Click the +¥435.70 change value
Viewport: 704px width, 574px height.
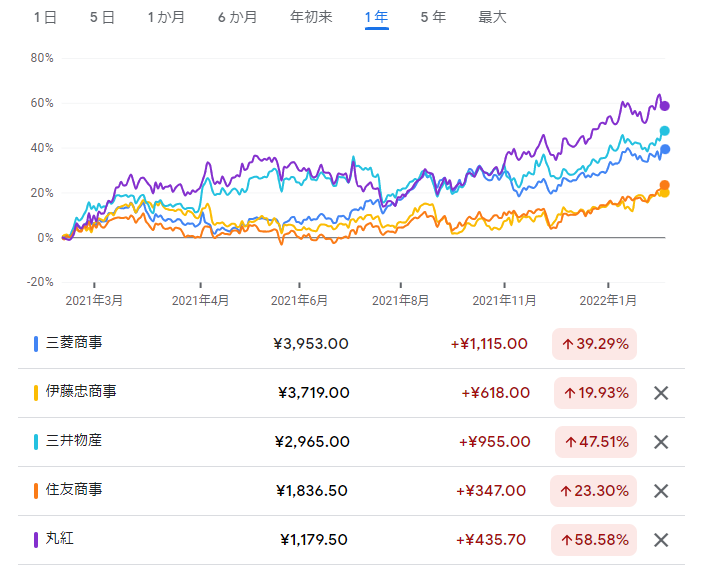click(491, 540)
